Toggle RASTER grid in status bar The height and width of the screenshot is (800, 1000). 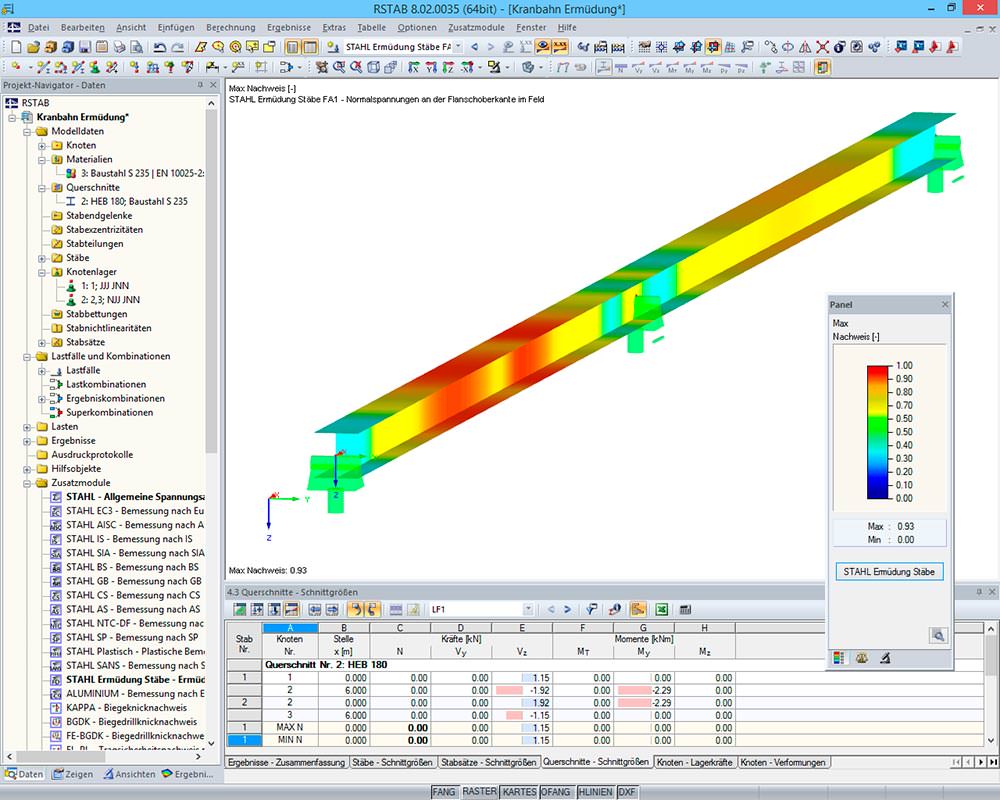tap(479, 792)
